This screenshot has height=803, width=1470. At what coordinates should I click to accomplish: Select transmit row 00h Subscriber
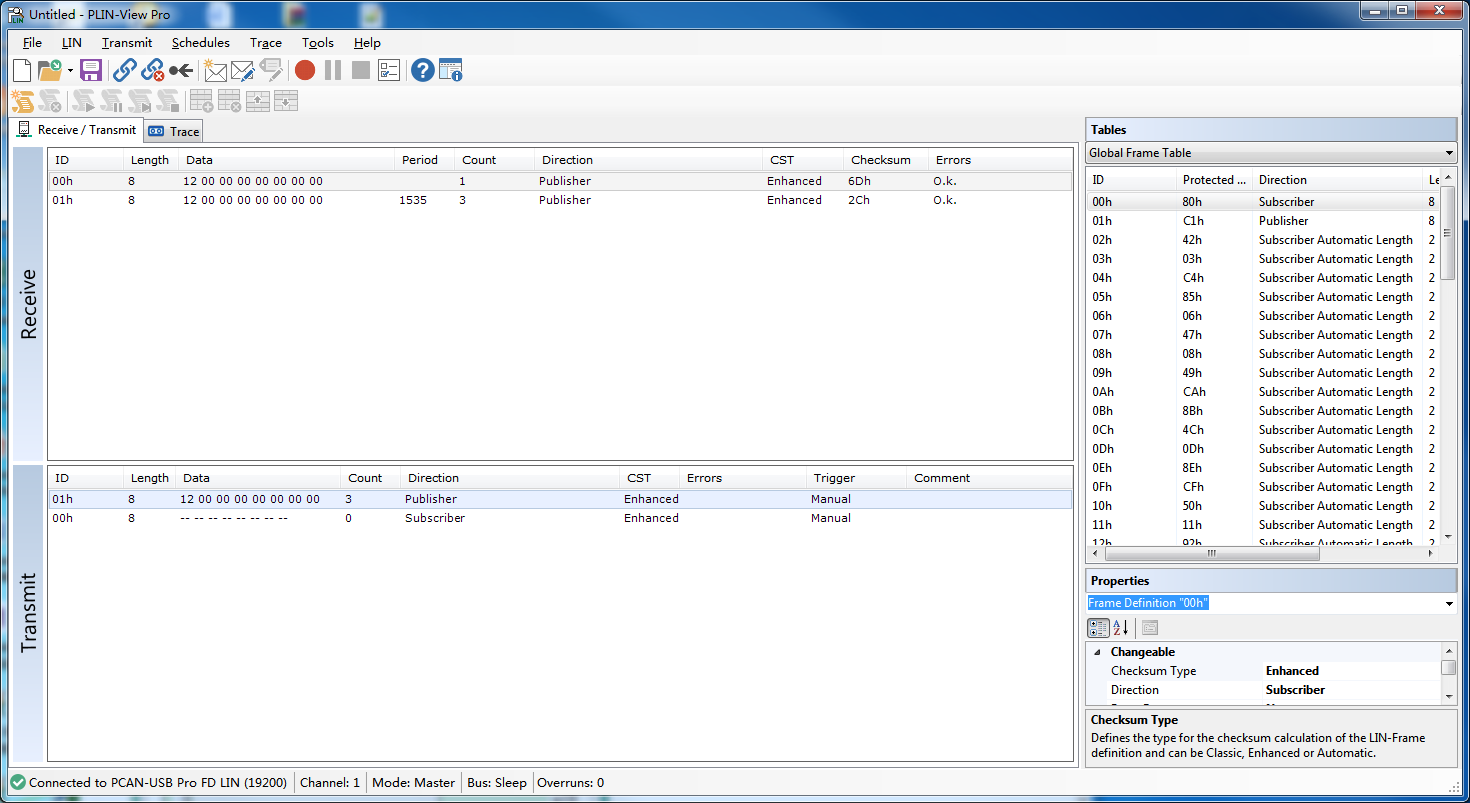click(x=435, y=518)
